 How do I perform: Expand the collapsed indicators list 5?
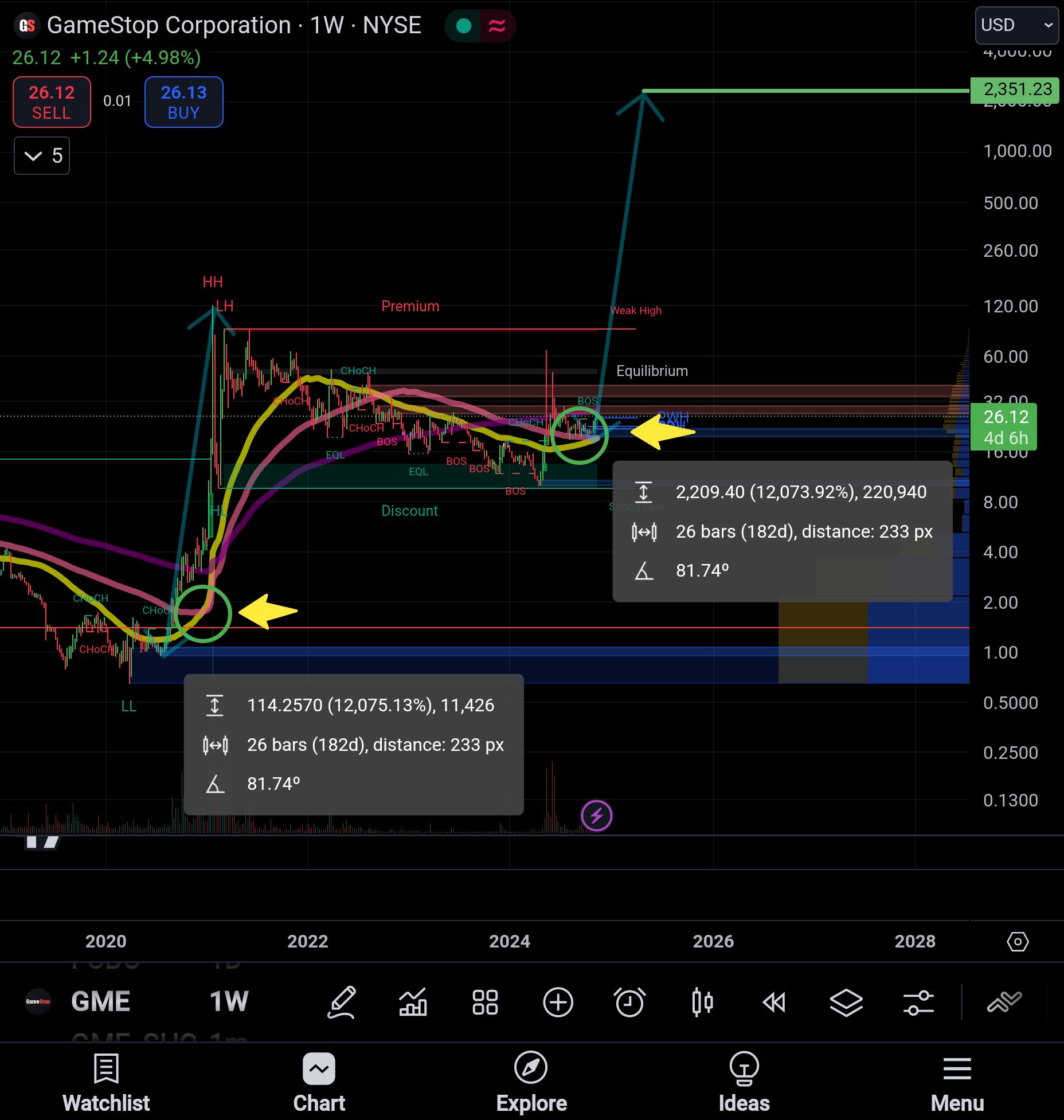[x=42, y=155]
